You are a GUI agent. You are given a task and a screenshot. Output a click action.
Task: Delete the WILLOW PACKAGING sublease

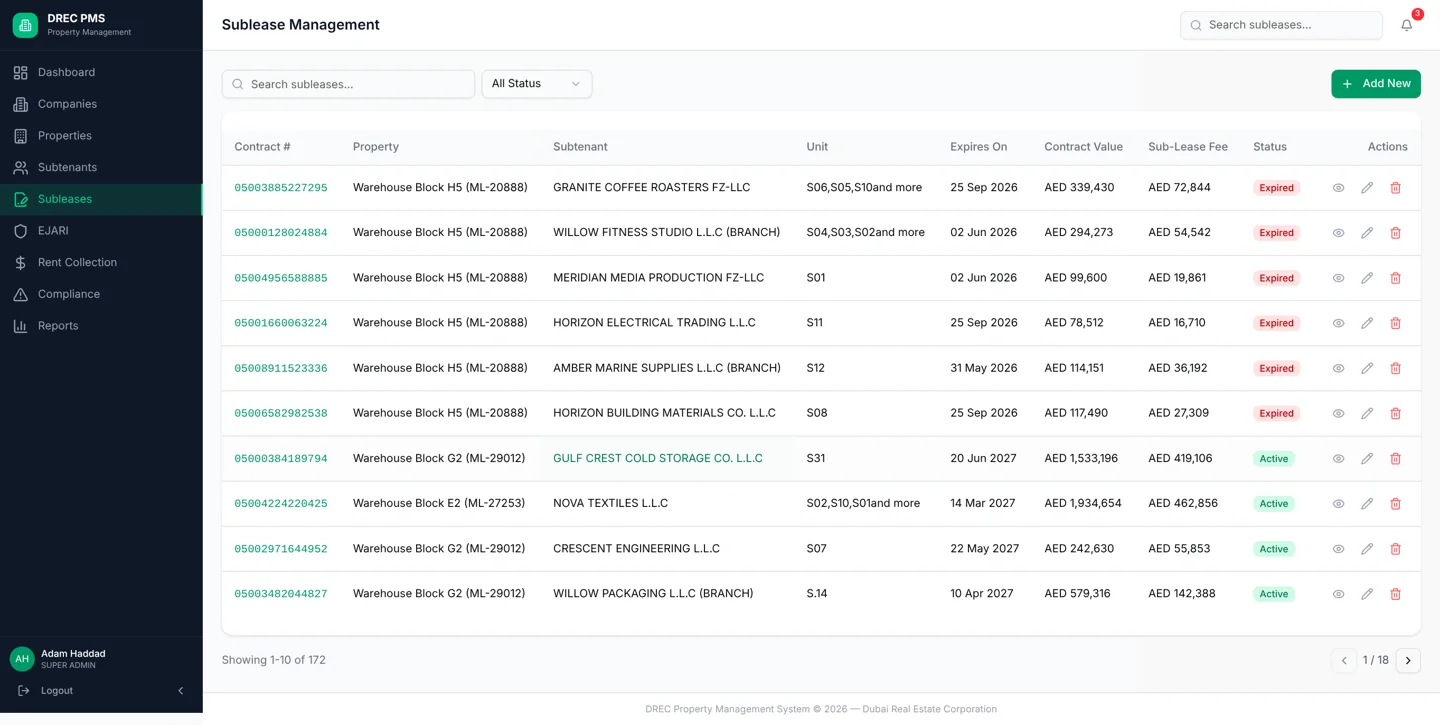(1395, 594)
